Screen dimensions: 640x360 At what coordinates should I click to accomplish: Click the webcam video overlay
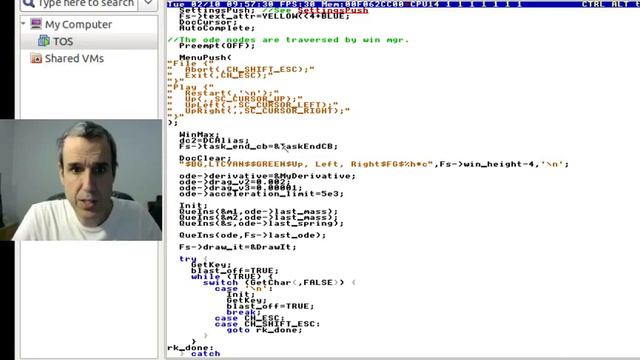click(81, 180)
